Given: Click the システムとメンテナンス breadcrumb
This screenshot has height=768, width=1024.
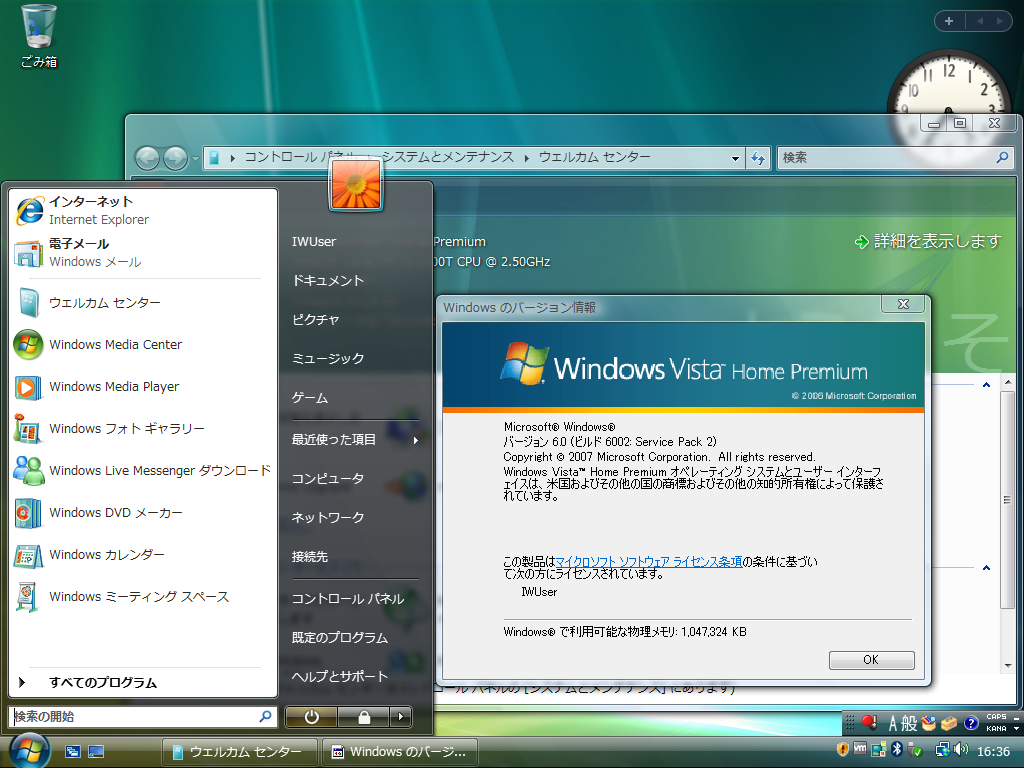Looking at the screenshot, I should click(x=447, y=157).
